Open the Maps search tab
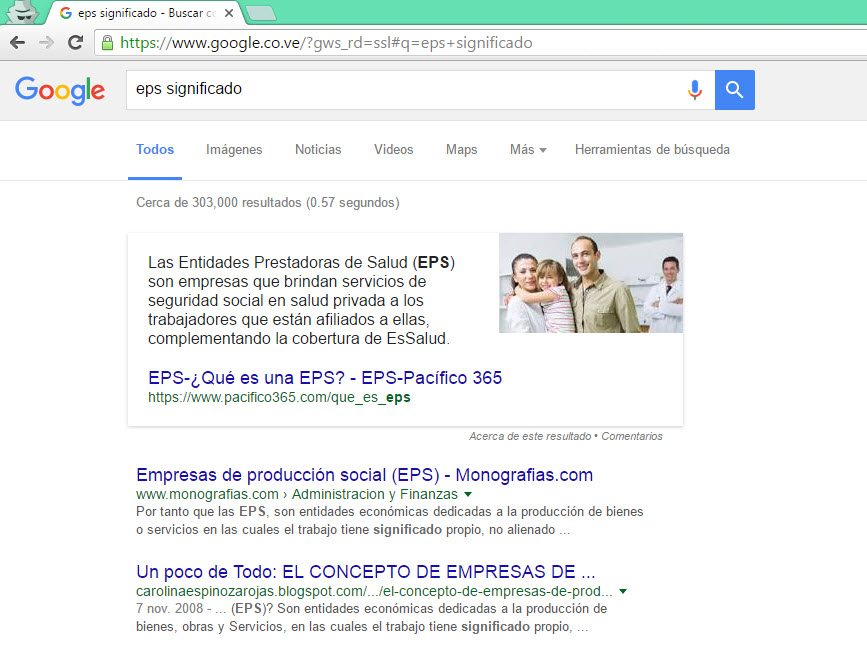 461,150
